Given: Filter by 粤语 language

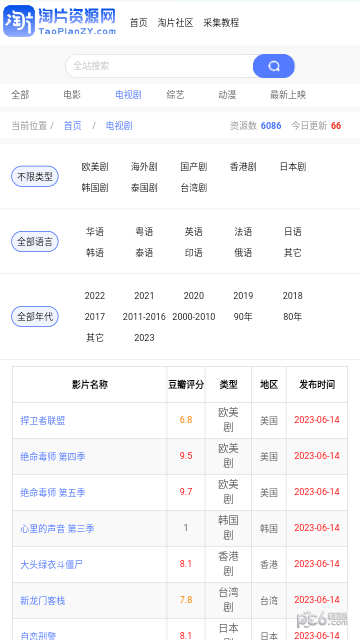Looking at the screenshot, I should pyautogui.click(x=144, y=232).
